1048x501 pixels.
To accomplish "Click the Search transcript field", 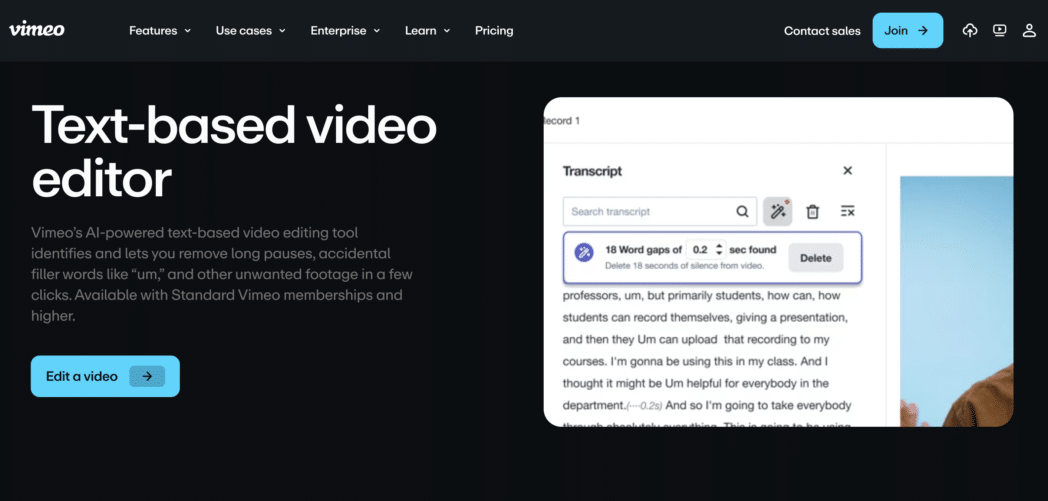I will tap(660, 212).
